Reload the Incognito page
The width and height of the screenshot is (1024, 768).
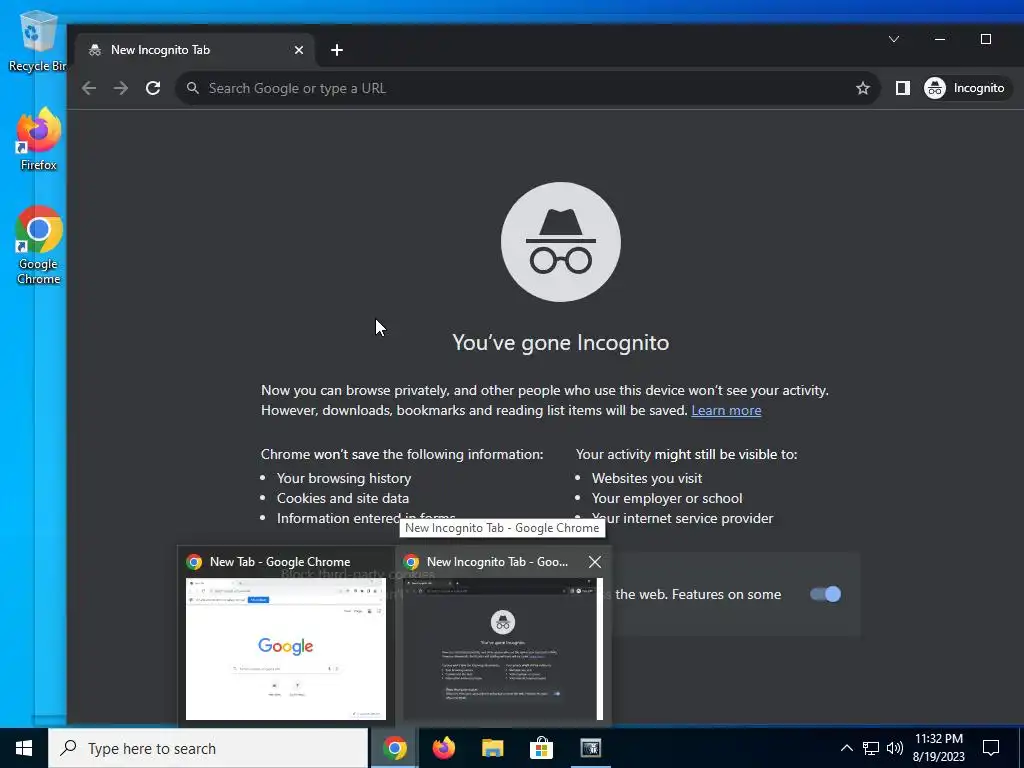(153, 88)
